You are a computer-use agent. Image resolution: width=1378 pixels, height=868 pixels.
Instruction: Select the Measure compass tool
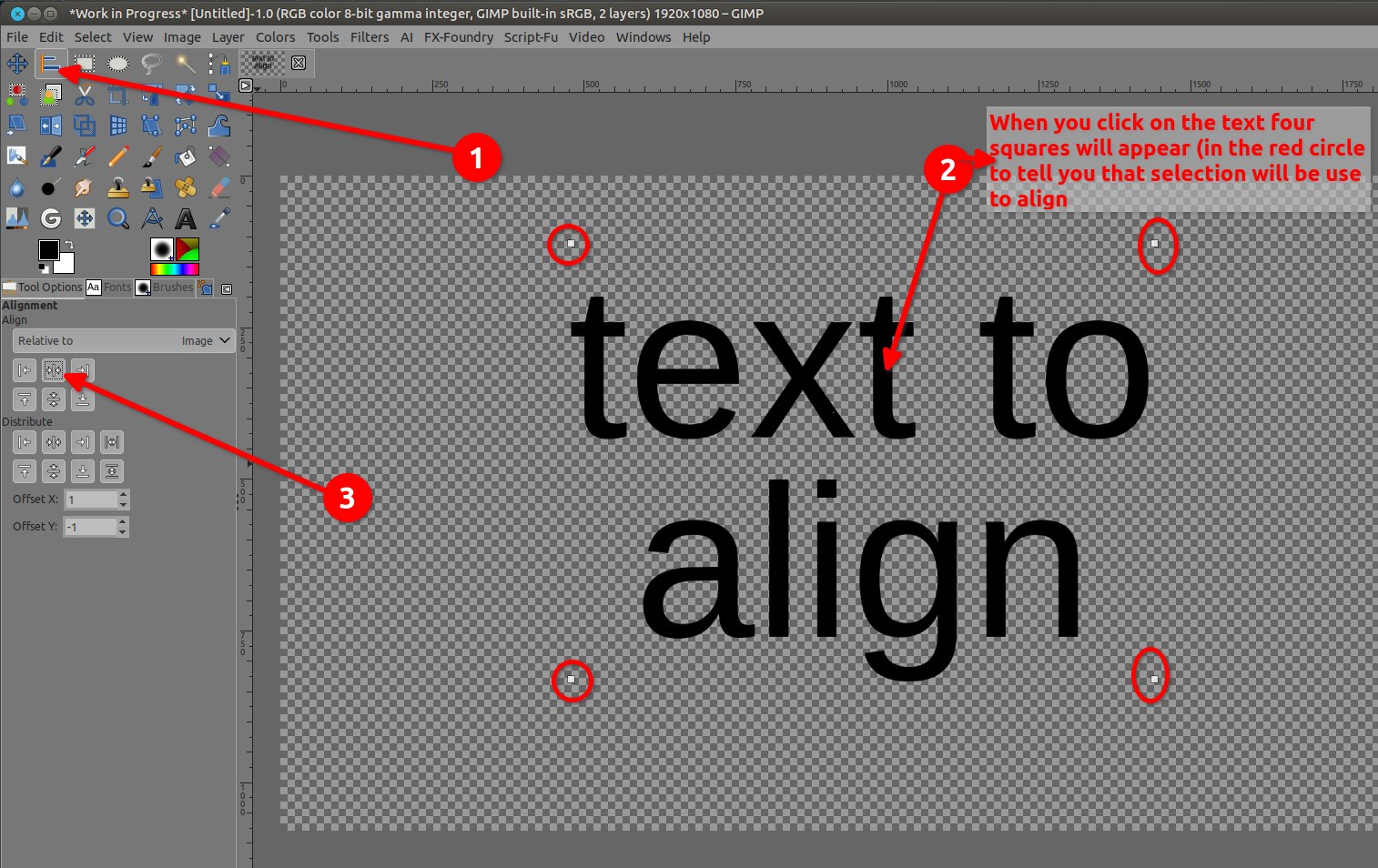coord(152,218)
